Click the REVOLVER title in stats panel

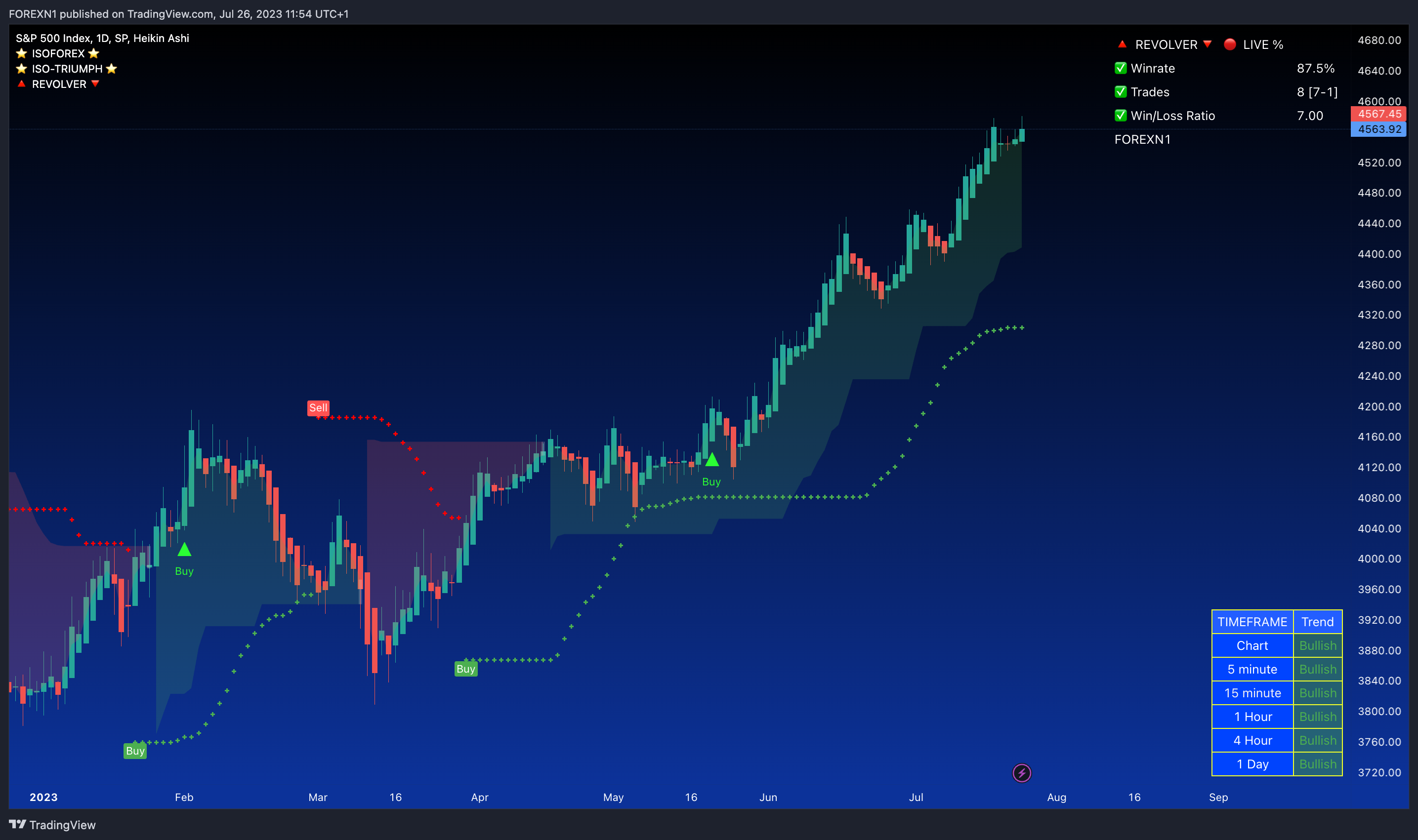click(x=1166, y=44)
